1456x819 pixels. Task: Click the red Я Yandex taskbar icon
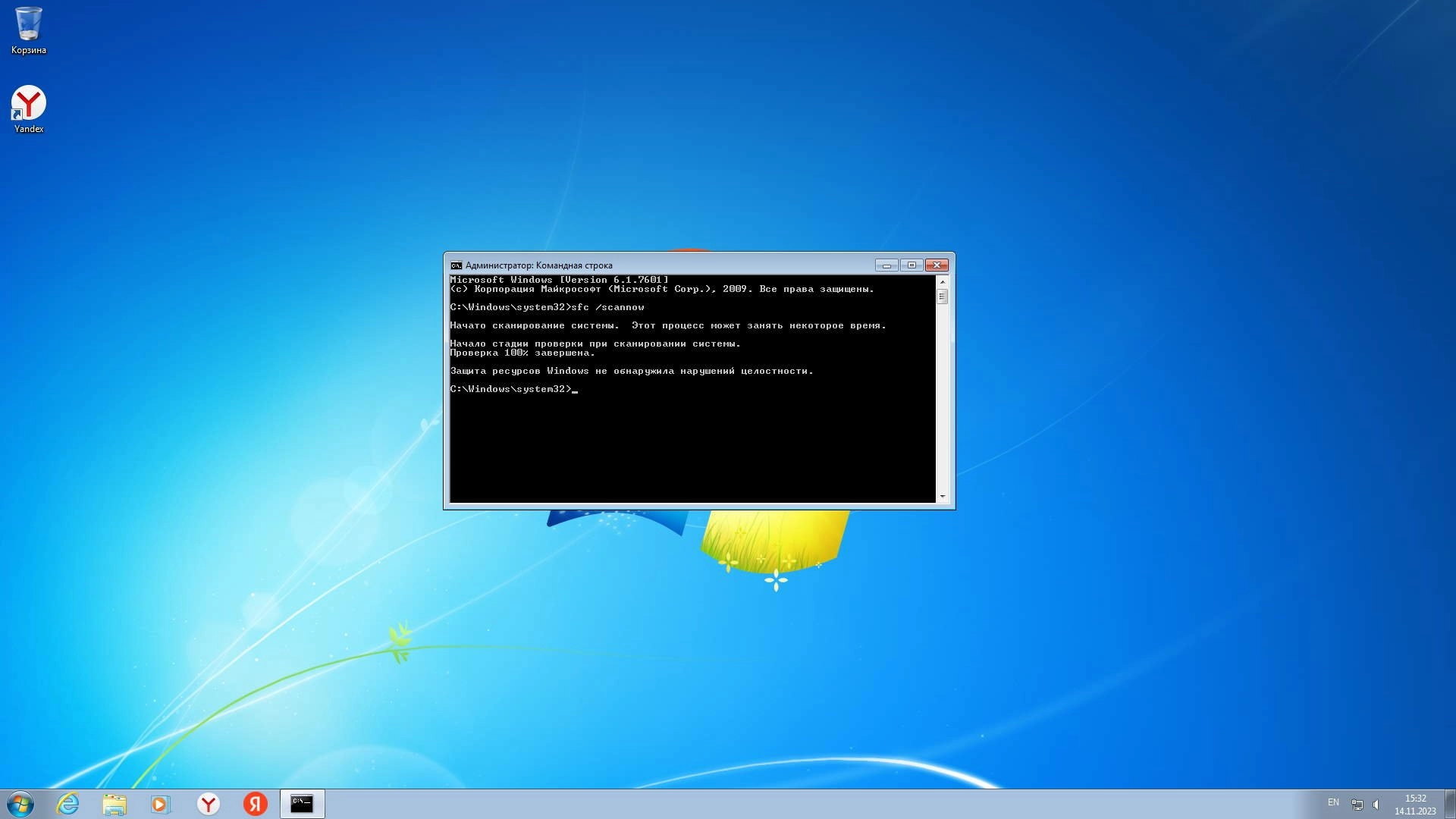tap(256, 804)
